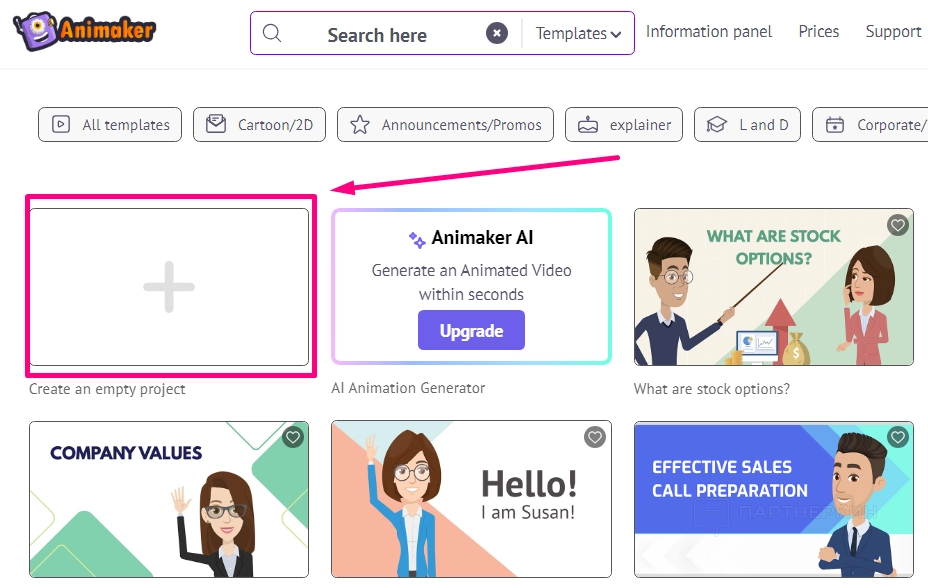Click the AI Animation Generator label

(x=408, y=388)
